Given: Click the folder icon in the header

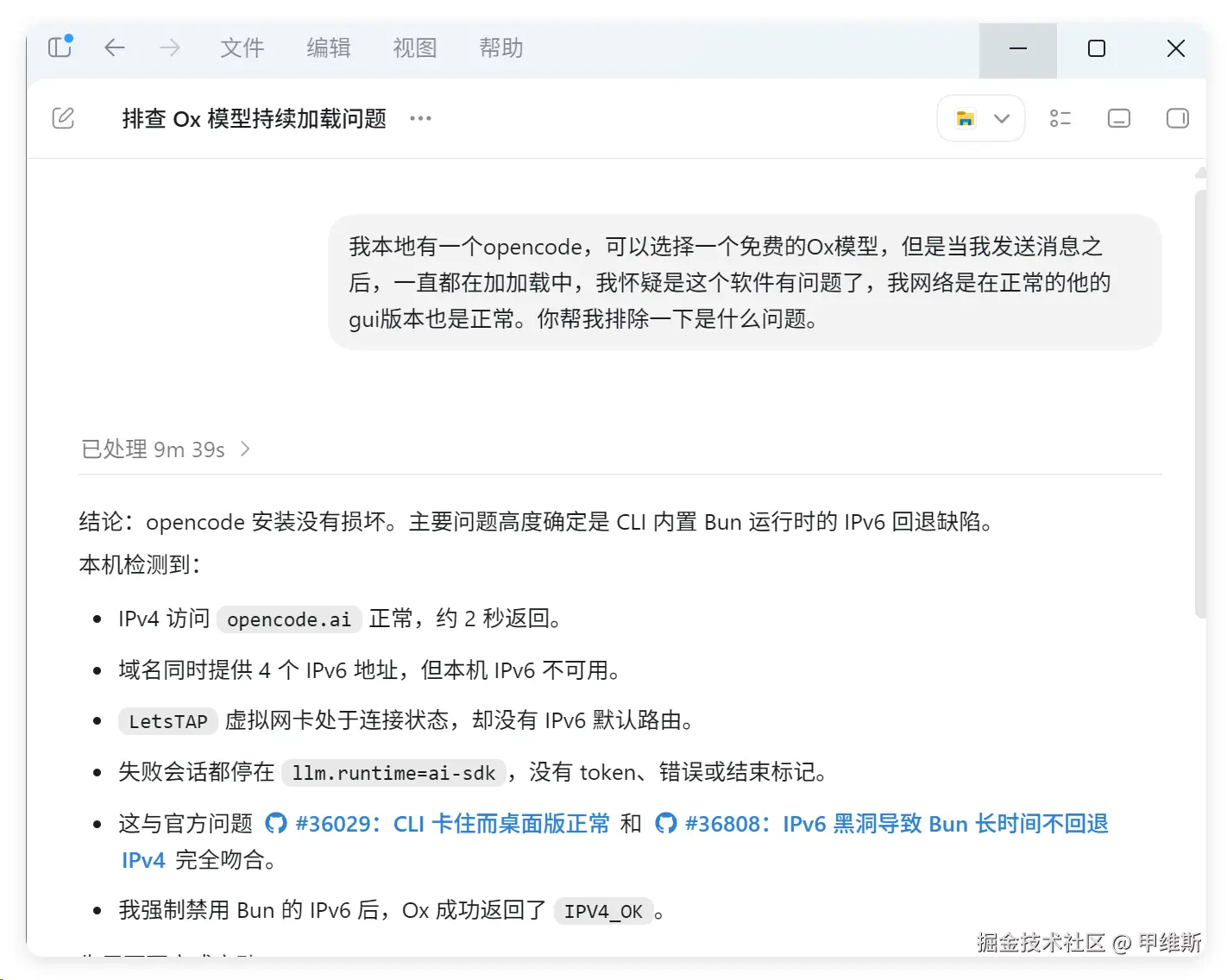Looking at the screenshot, I should 966,118.
